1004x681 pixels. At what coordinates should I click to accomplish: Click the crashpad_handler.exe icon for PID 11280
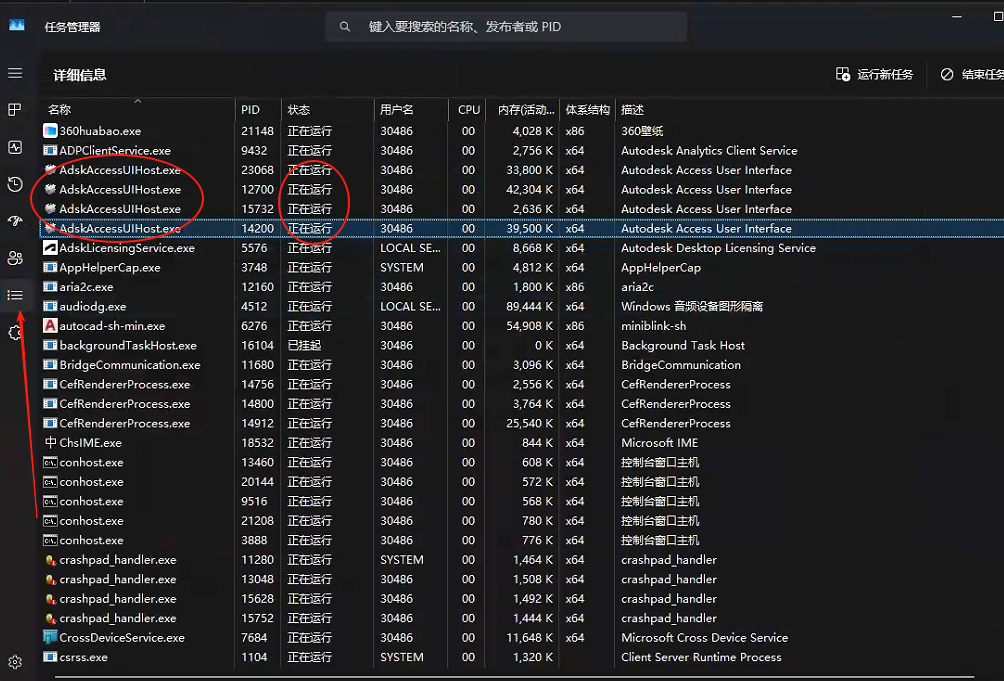coord(51,560)
